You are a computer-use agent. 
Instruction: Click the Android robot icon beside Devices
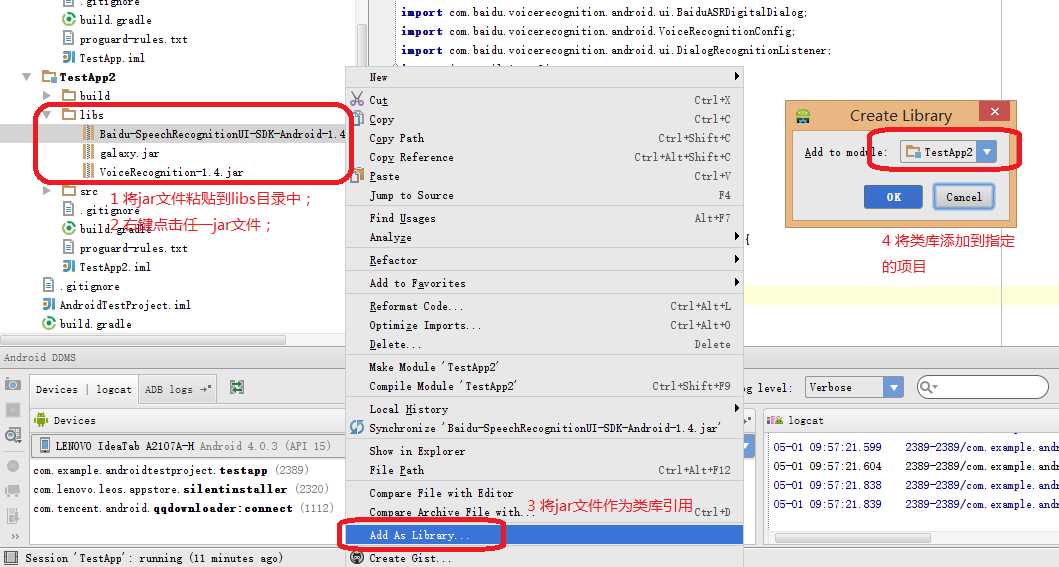pyautogui.click(x=41, y=420)
